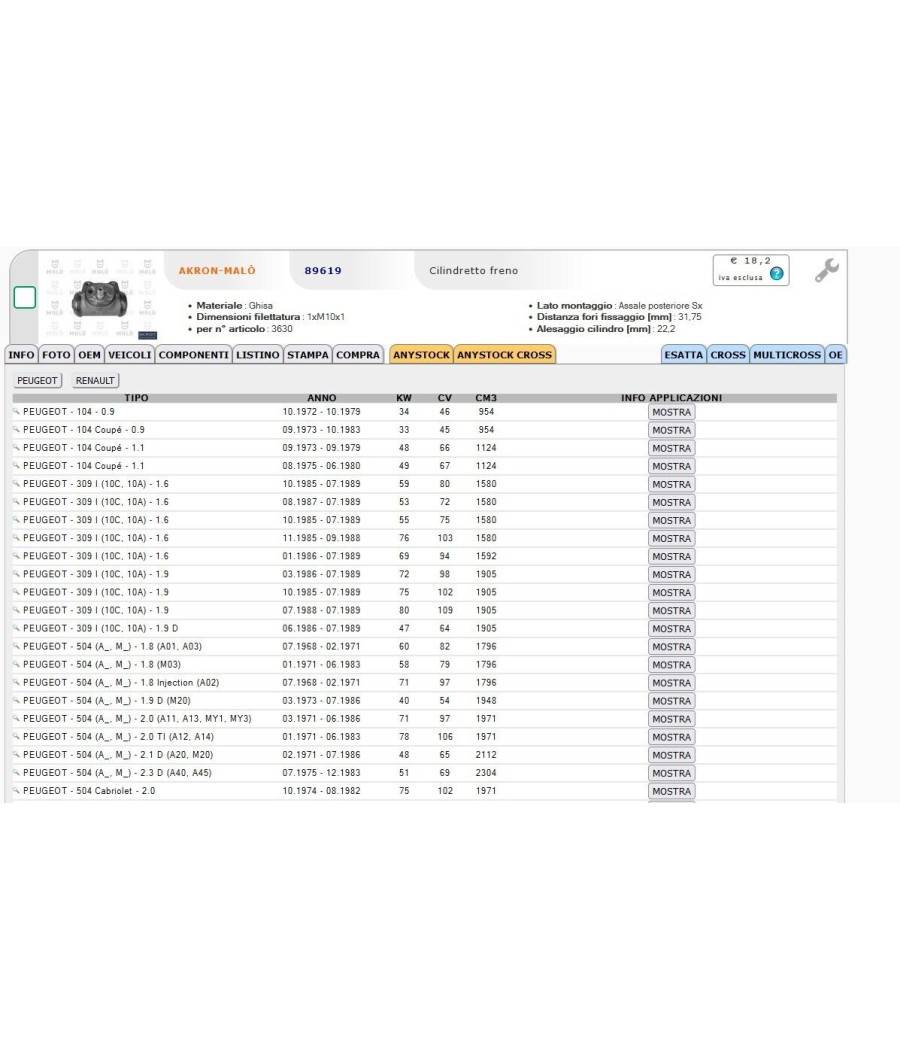Click magnifier icon beside 504 1.9 D (M20)
Viewport: 900px width, 1050px height.
pyautogui.click(x=17, y=701)
